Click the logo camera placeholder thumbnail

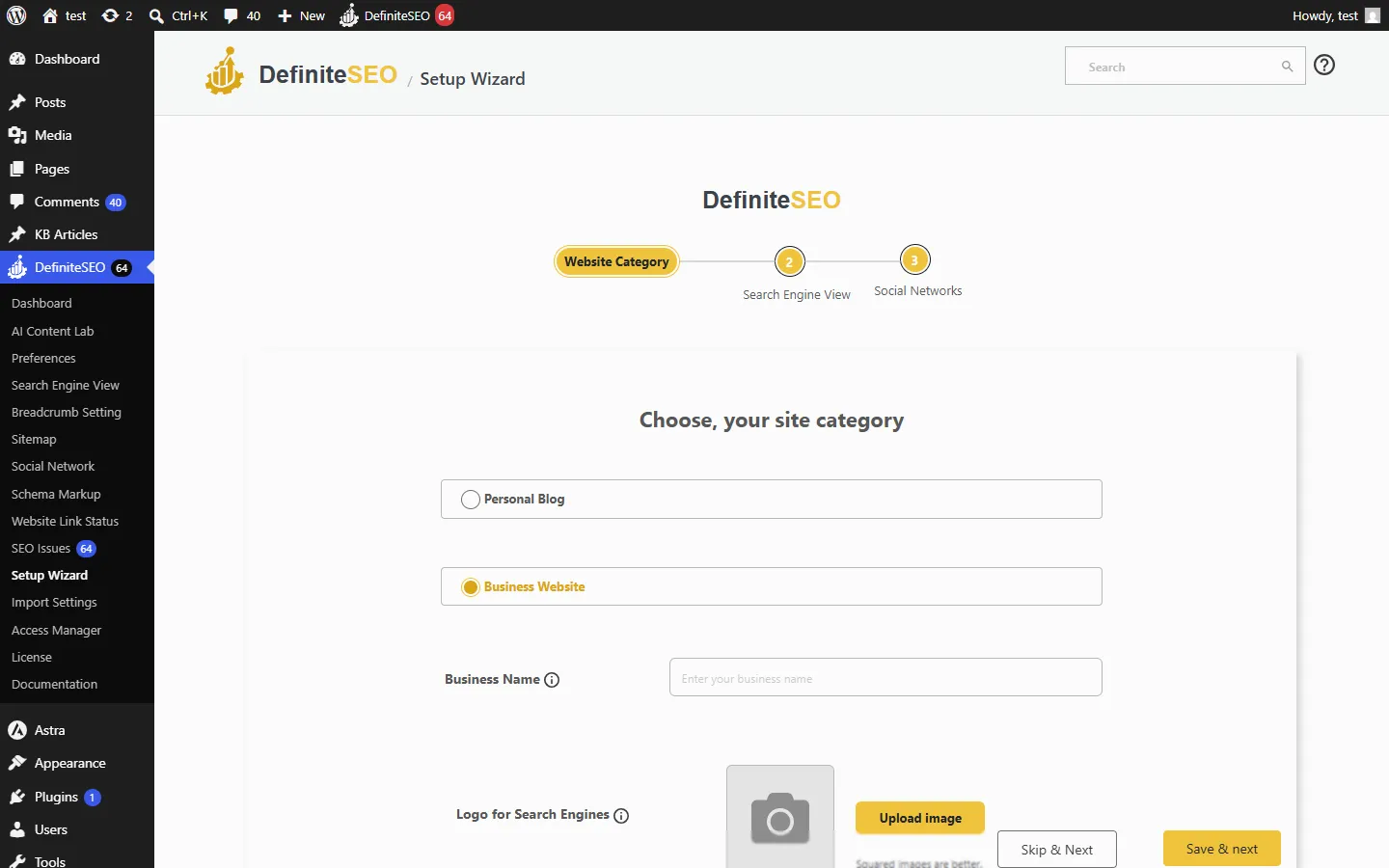780,817
